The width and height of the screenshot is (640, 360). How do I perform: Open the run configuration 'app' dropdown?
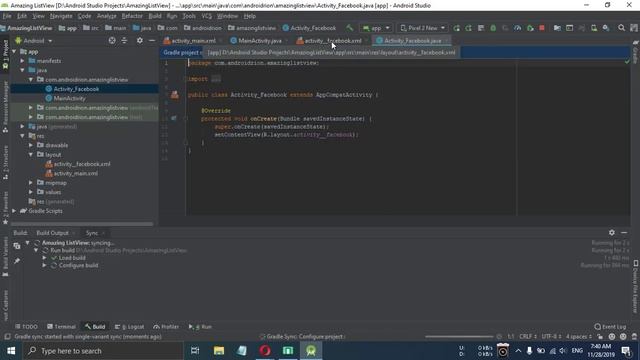[376, 28]
